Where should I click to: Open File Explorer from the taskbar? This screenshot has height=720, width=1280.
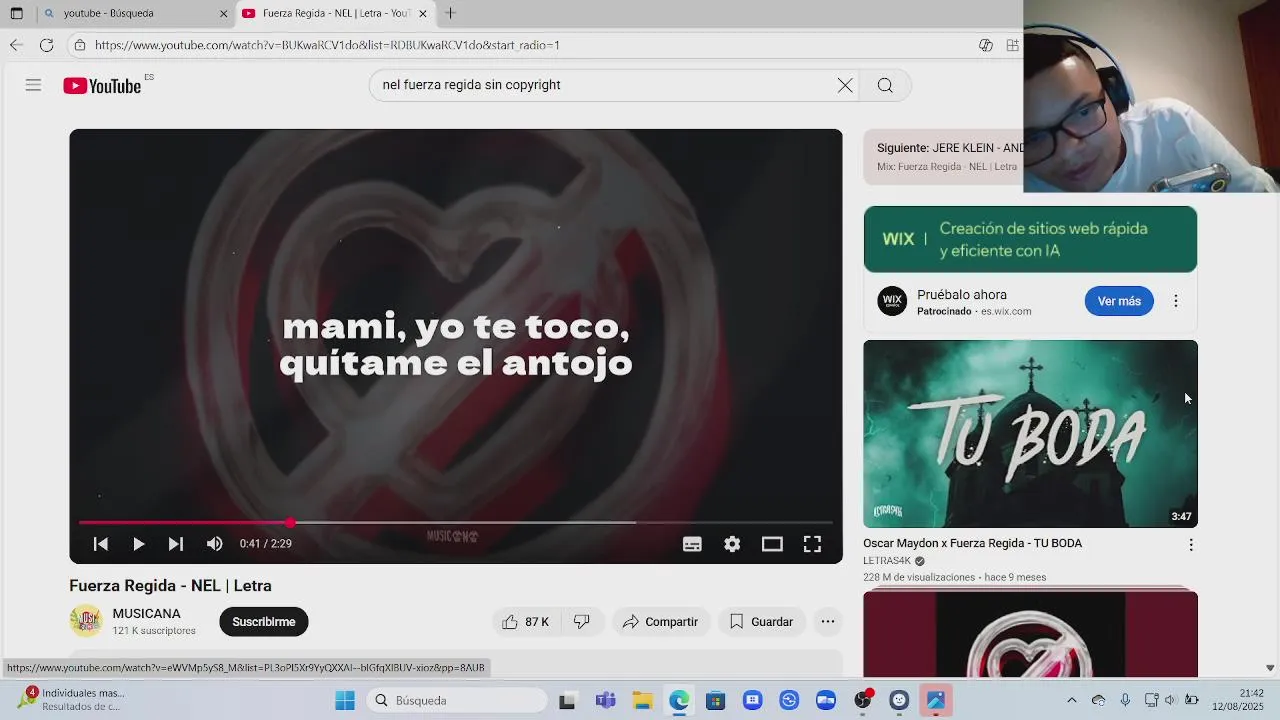pyautogui.click(x=642, y=700)
